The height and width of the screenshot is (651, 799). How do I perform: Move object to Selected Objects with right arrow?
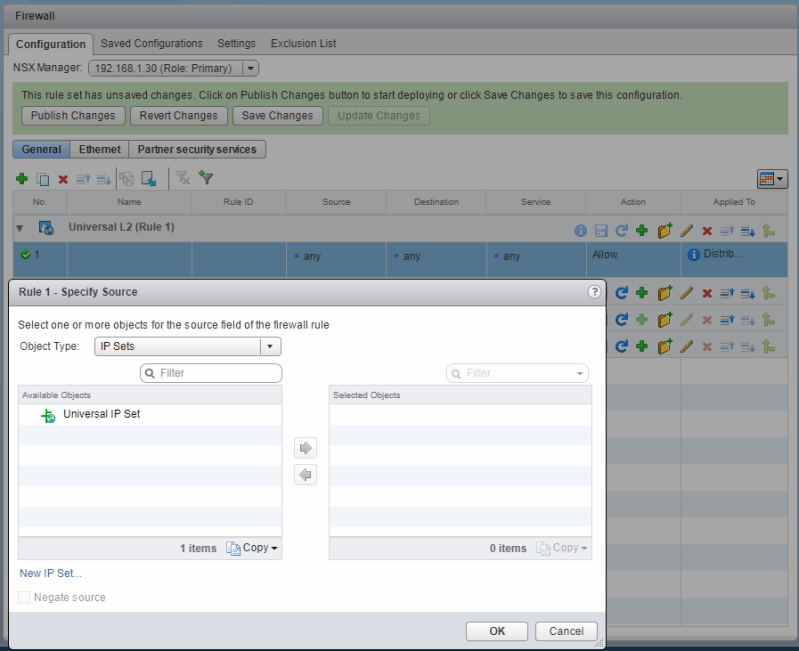(306, 447)
